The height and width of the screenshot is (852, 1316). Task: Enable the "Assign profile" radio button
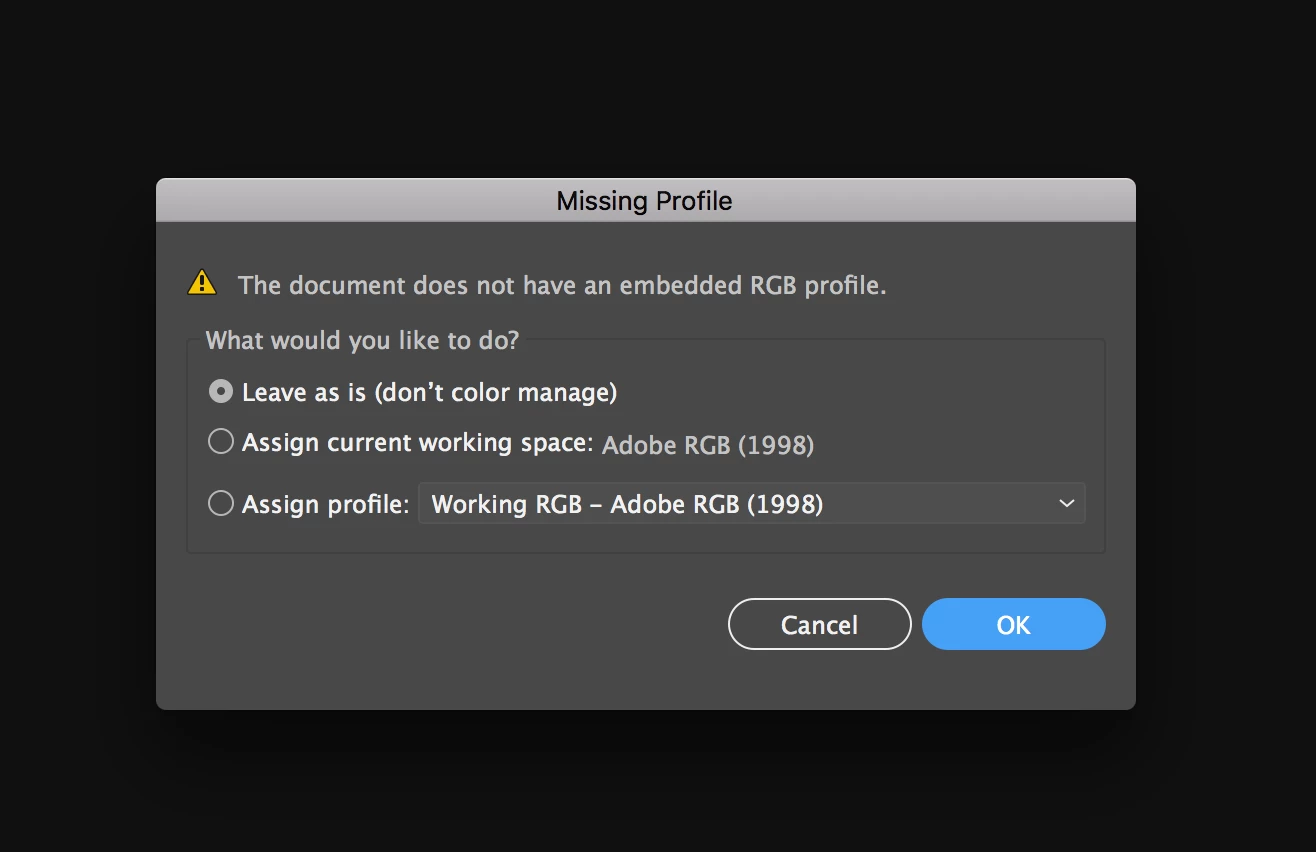click(220, 503)
